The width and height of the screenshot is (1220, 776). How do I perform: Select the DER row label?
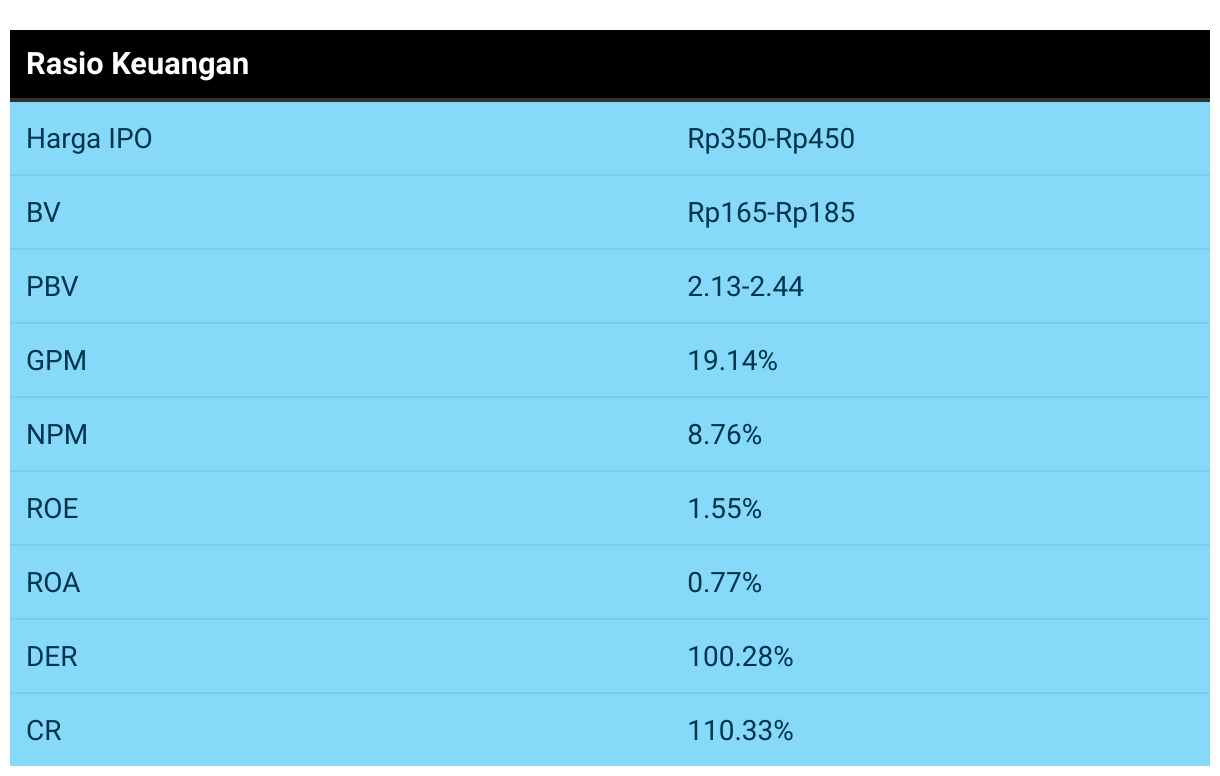point(51,657)
